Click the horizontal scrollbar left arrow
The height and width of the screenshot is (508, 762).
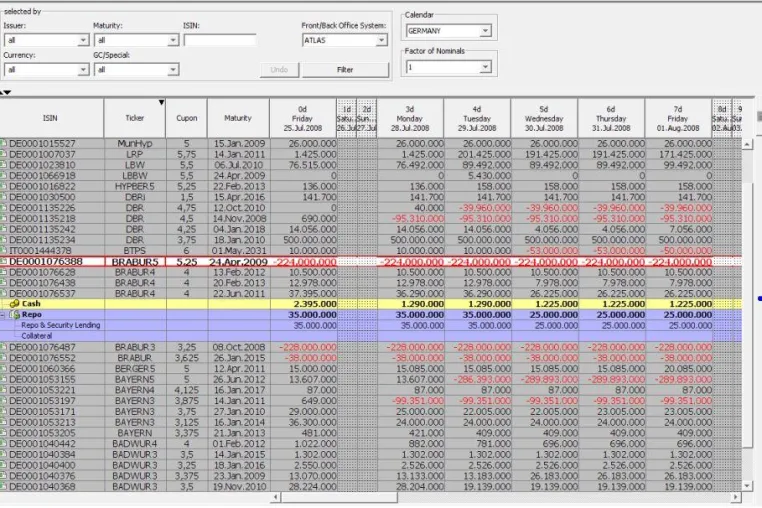(x=276, y=497)
